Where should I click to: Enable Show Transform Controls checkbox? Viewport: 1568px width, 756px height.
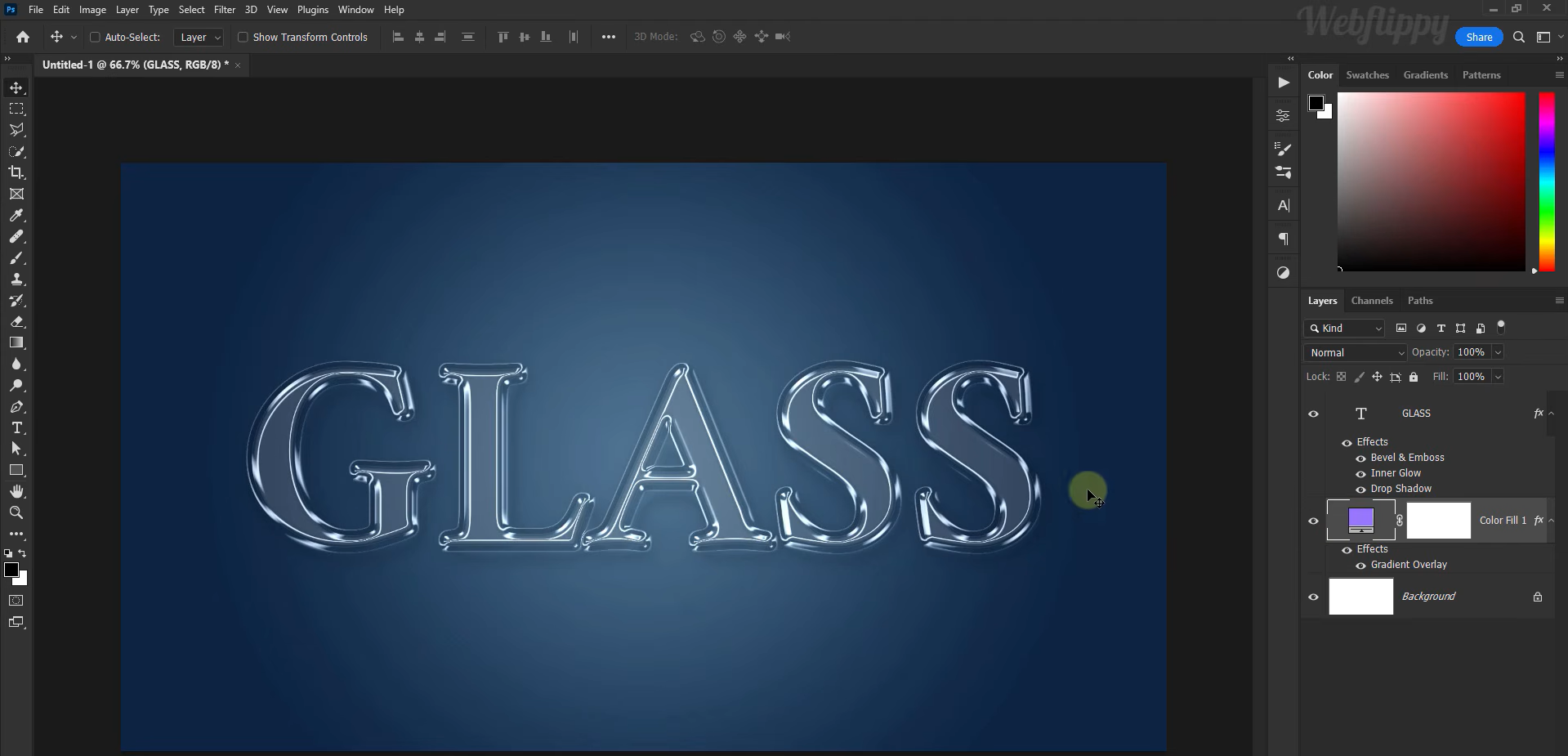(243, 37)
